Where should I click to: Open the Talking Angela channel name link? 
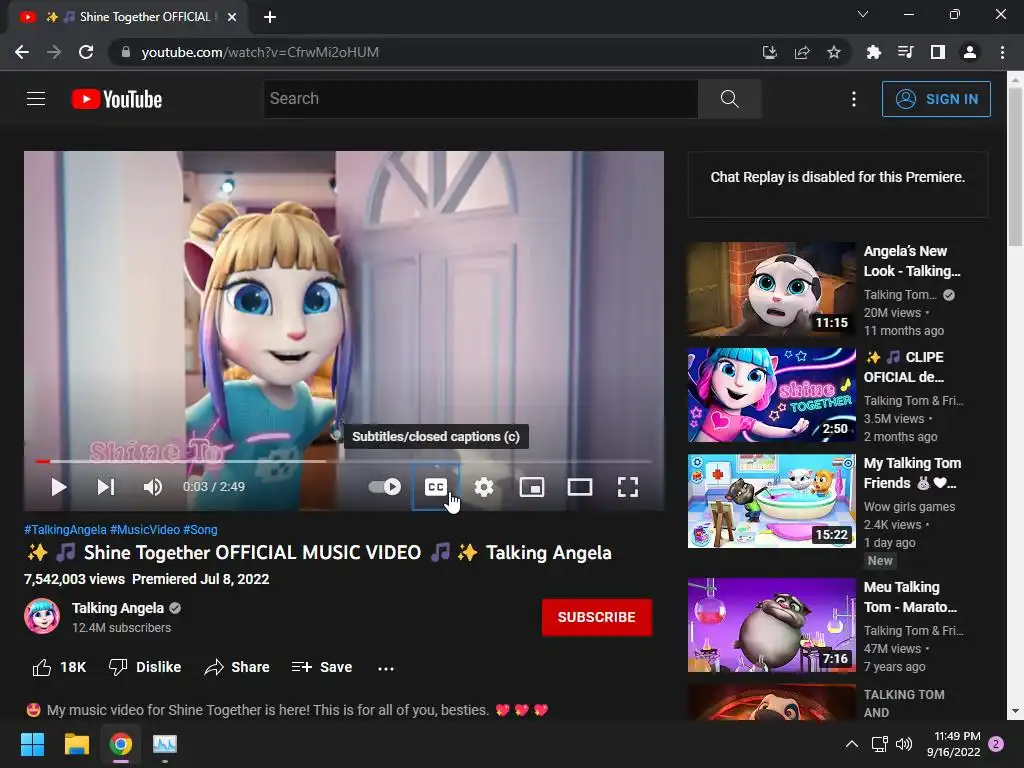tap(118, 608)
